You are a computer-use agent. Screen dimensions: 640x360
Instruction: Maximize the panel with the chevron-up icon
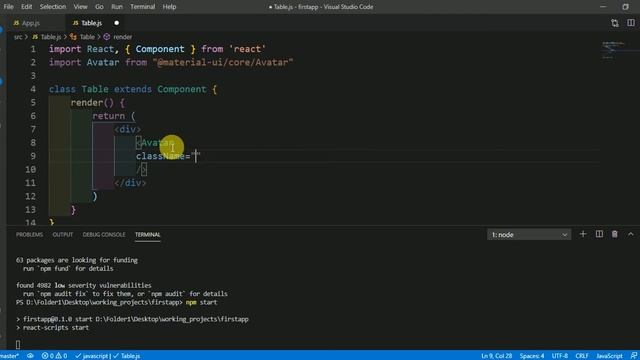pos(631,234)
